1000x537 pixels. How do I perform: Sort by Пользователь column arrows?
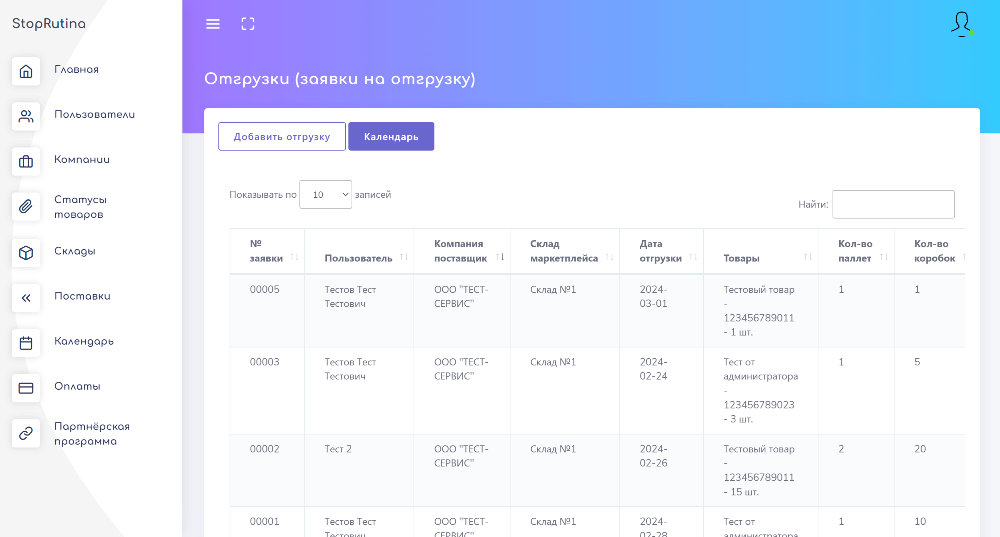click(x=404, y=257)
